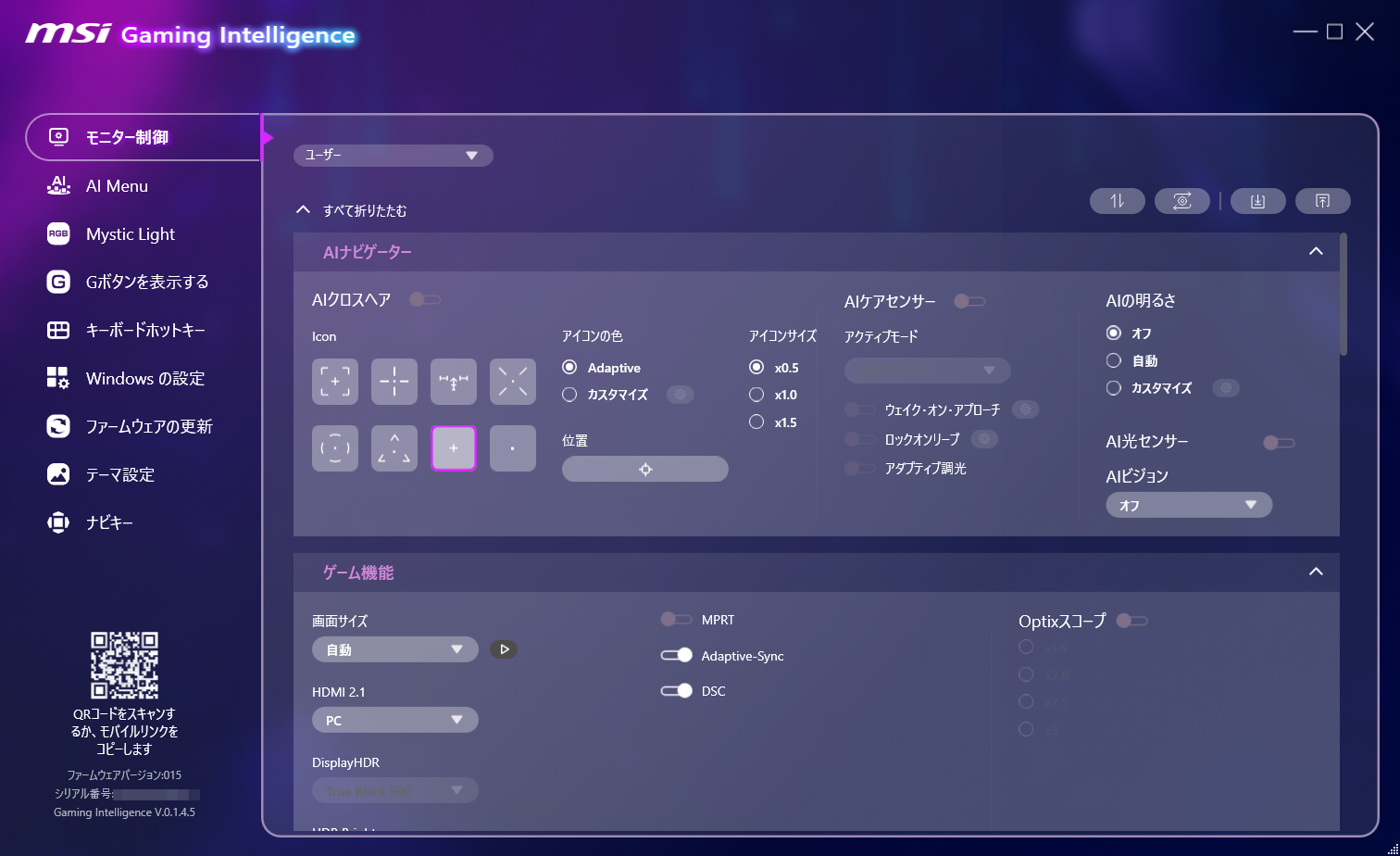1400x856 pixels.
Task: Open the HDMI 2.1 mode dropdown
Action: click(394, 719)
